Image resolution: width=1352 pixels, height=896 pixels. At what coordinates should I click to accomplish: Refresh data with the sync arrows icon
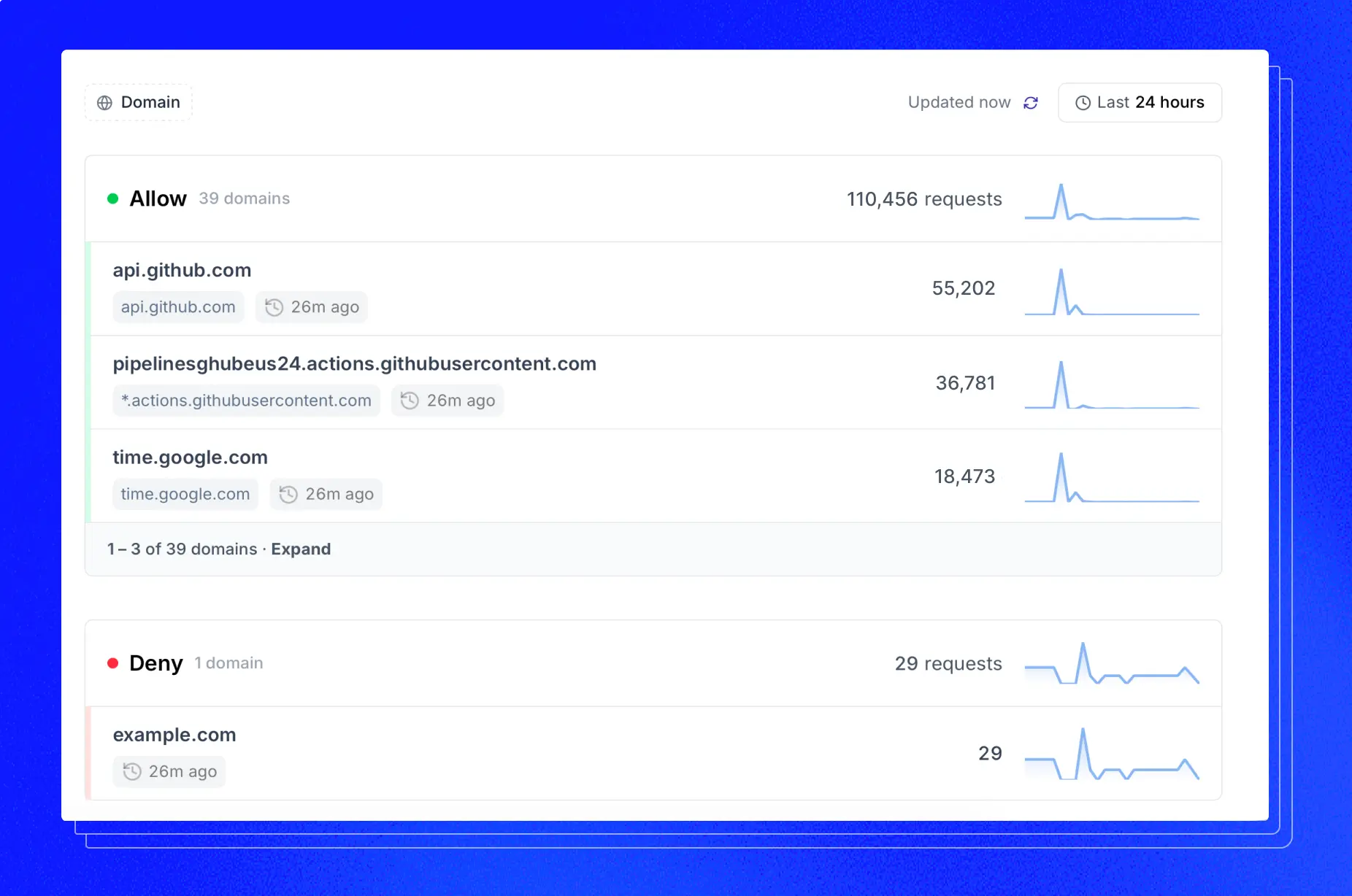click(x=1031, y=103)
